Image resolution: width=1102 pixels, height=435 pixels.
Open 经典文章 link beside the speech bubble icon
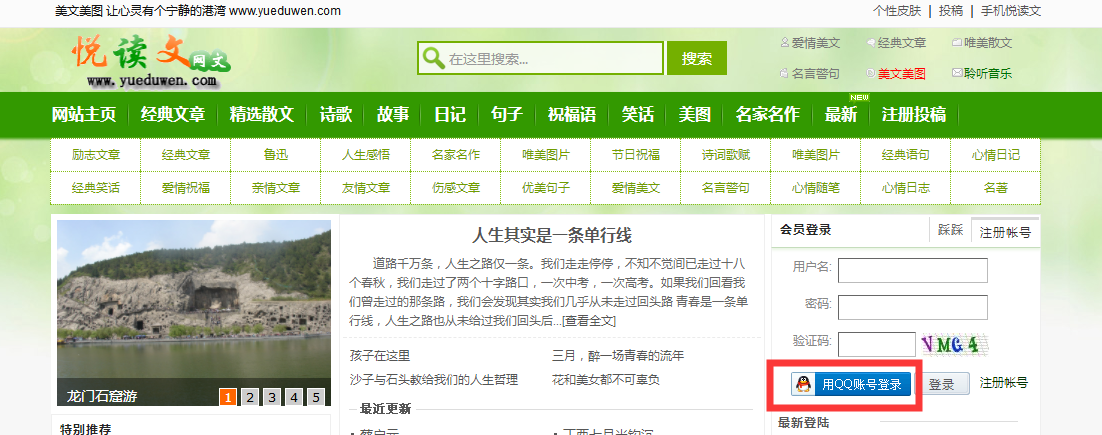coord(901,43)
